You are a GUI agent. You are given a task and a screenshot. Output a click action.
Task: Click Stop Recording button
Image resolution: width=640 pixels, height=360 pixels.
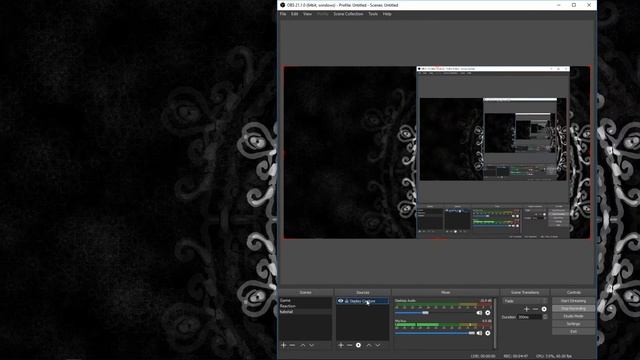tap(573, 309)
